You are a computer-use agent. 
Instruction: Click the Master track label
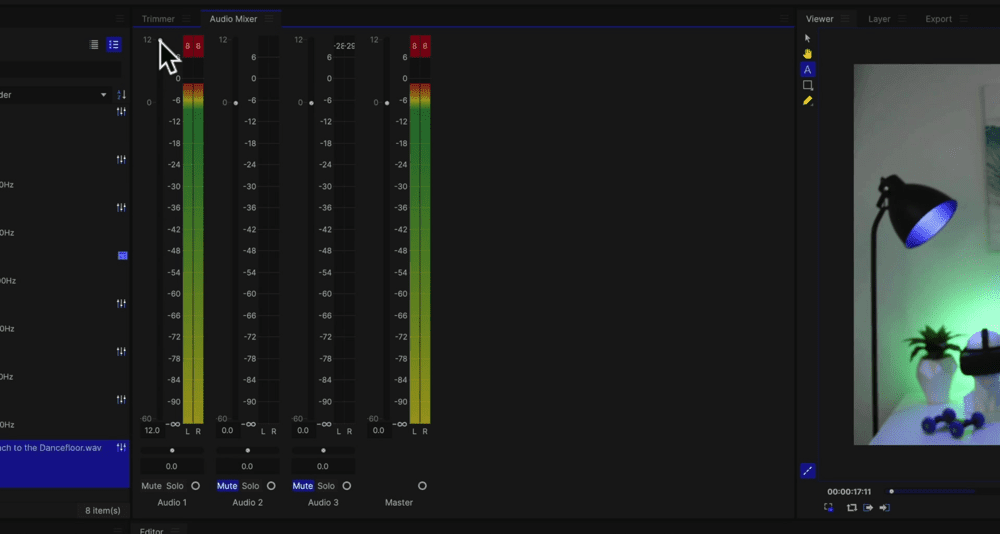(399, 503)
